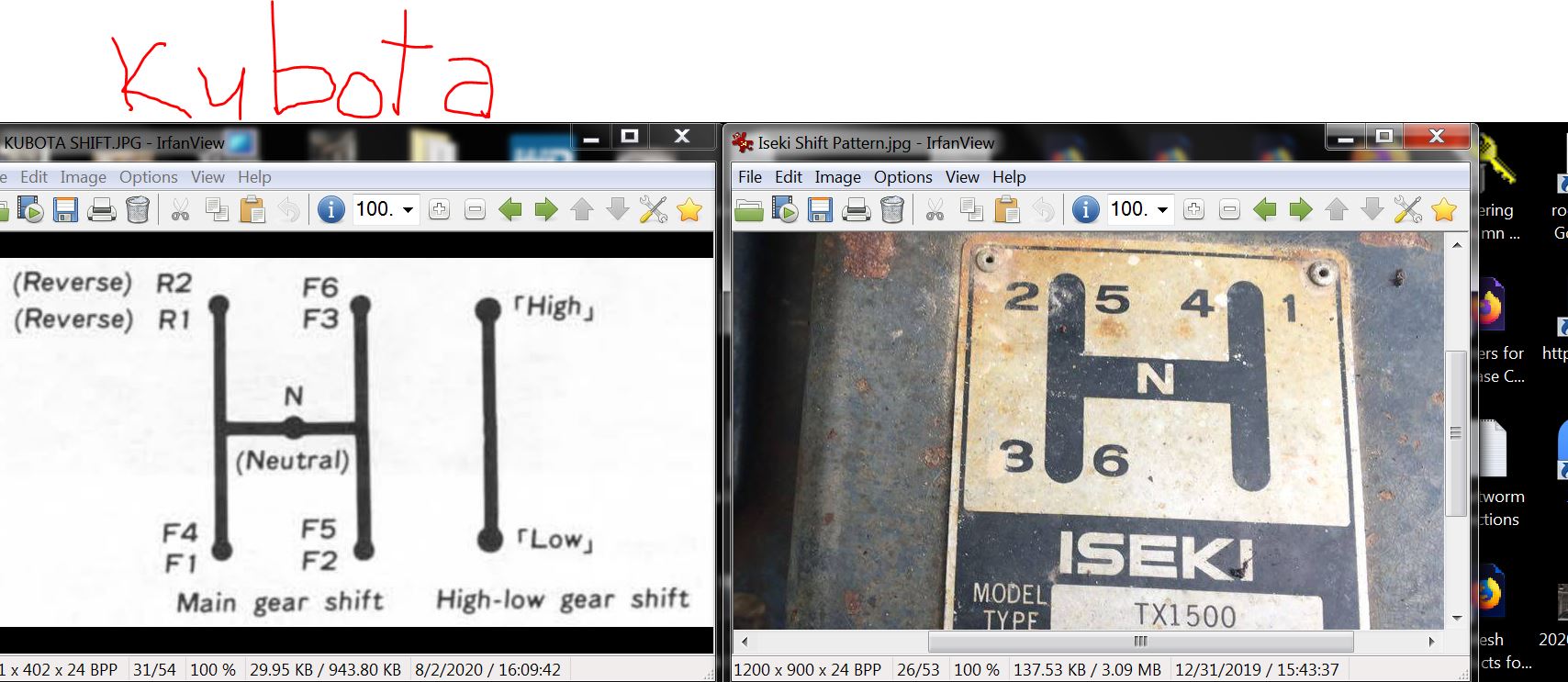Viewport: 1568px width, 682px height.
Task: Maximize the KUBOTA SHIFT window
Action: coord(630,137)
